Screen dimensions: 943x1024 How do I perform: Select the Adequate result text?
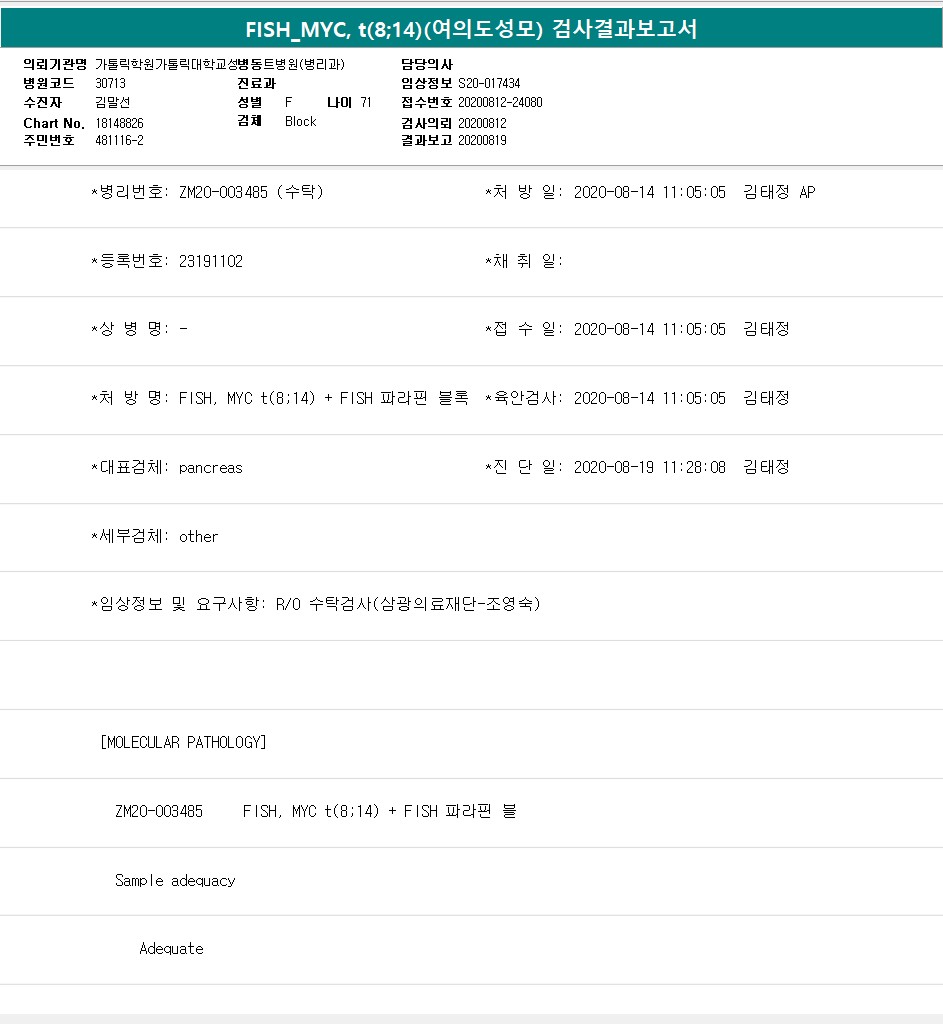172,948
